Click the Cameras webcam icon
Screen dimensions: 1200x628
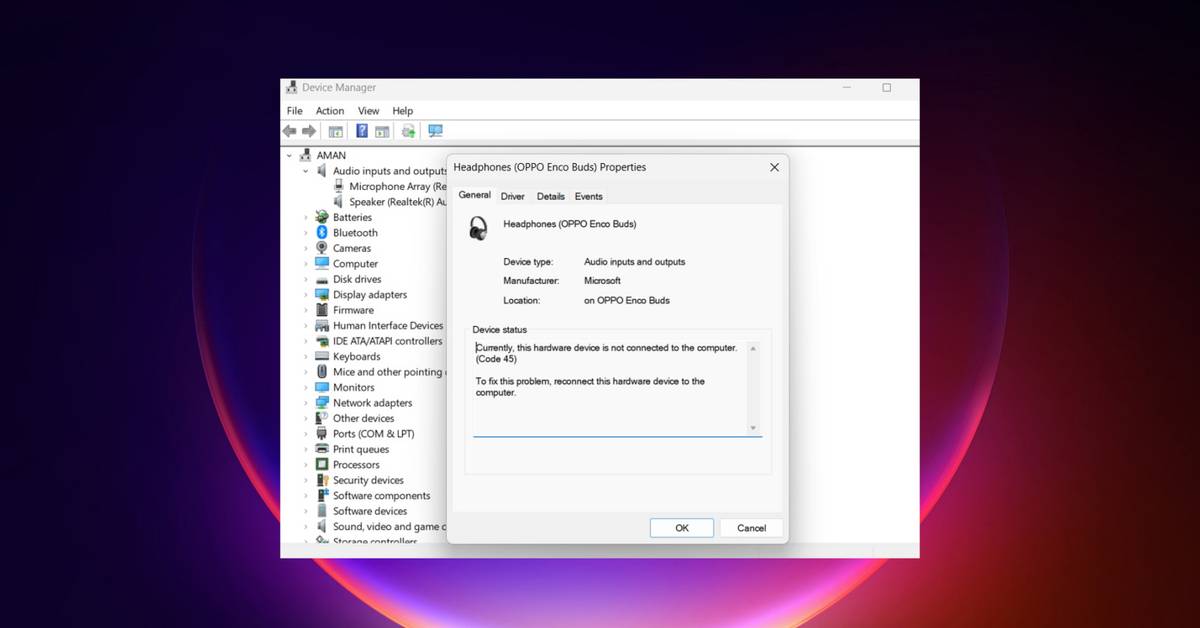[x=322, y=248]
